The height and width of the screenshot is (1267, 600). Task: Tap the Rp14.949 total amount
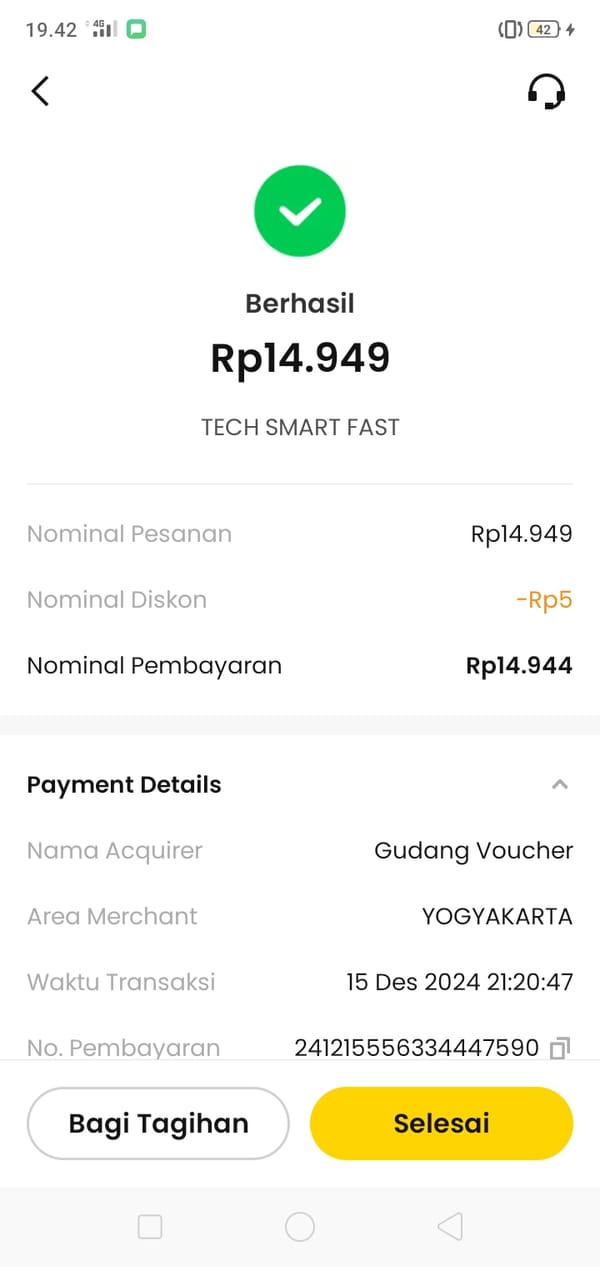point(300,358)
